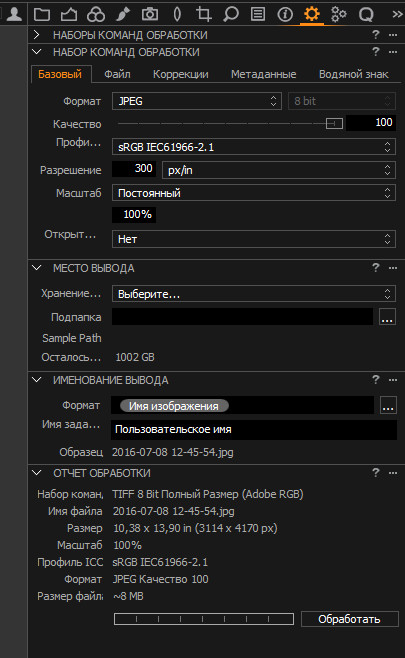Switch to the Metadata info tool tab
The width and height of the screenshot is (405, 658).
[x=285, y=14]
